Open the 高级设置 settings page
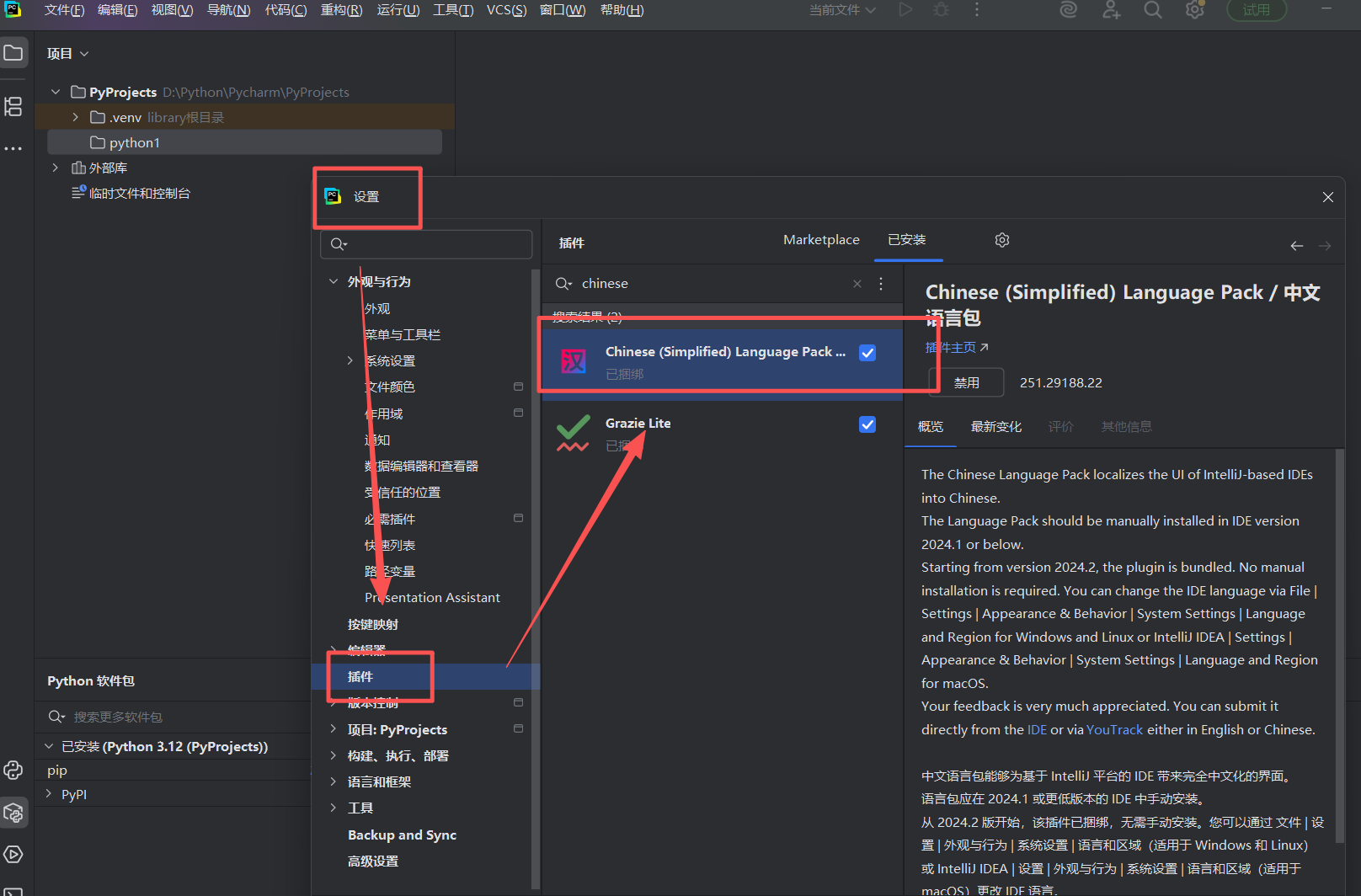1361x896 pixels. click(373, 861)
